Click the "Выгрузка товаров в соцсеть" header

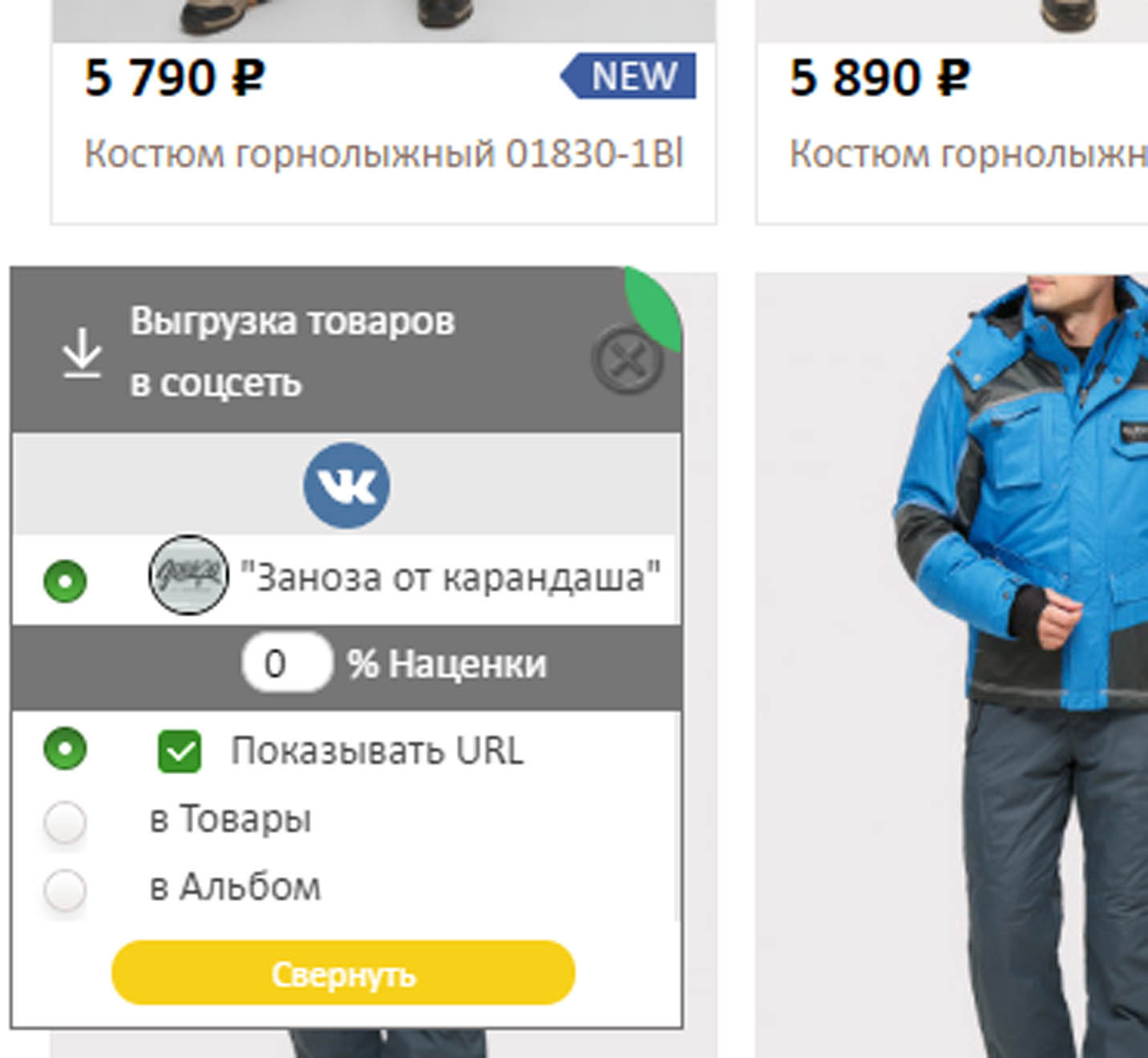pos(292,351)
